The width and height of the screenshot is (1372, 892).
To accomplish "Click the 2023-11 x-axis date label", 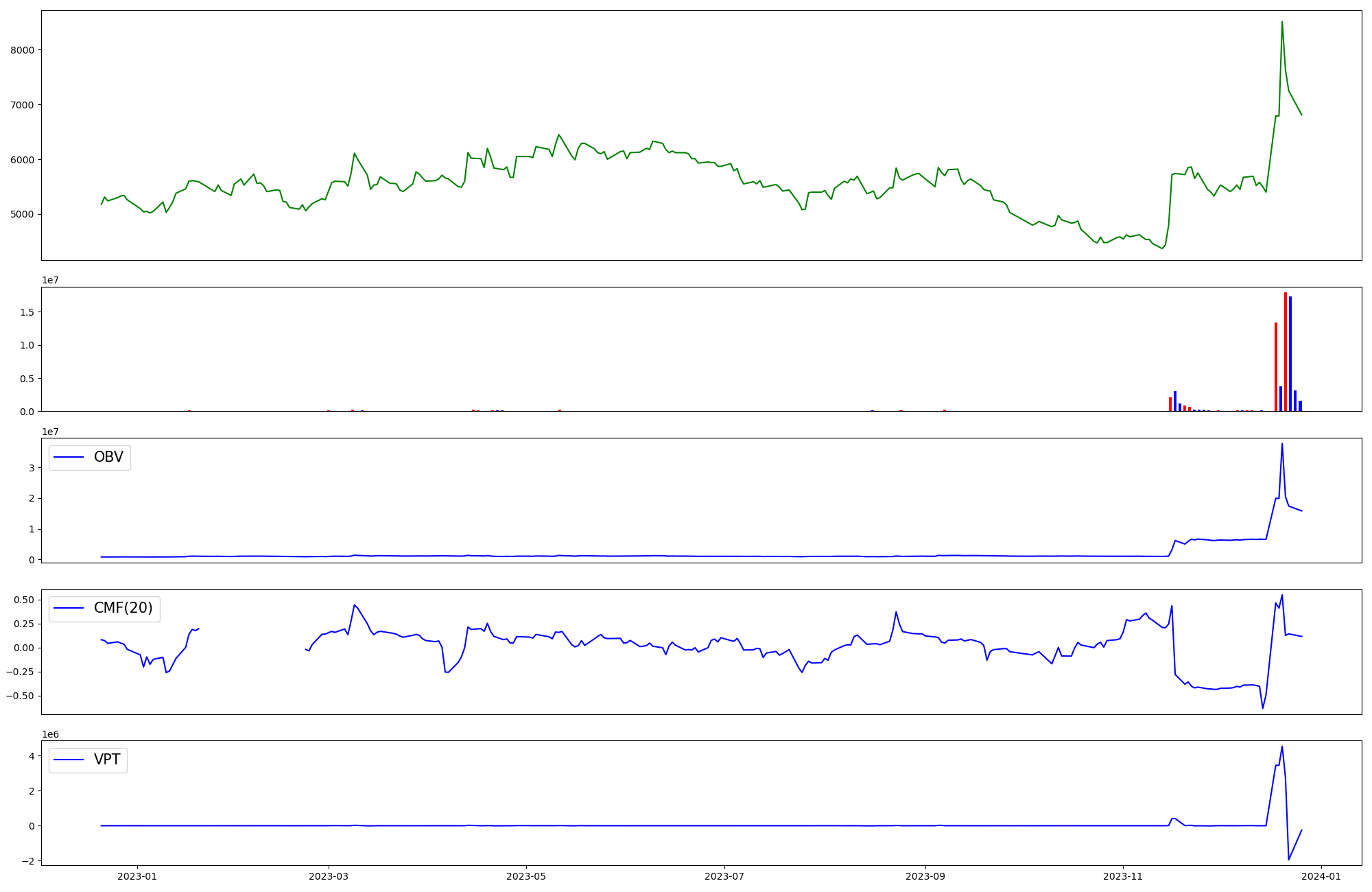I will (1123, 876).
